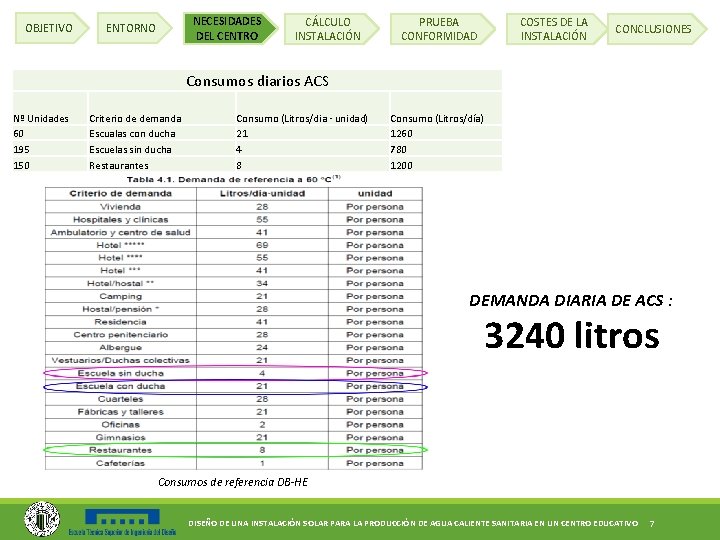Select the 'Oficinas' row label
Screen dimensions: 720x540
(120, 425)
